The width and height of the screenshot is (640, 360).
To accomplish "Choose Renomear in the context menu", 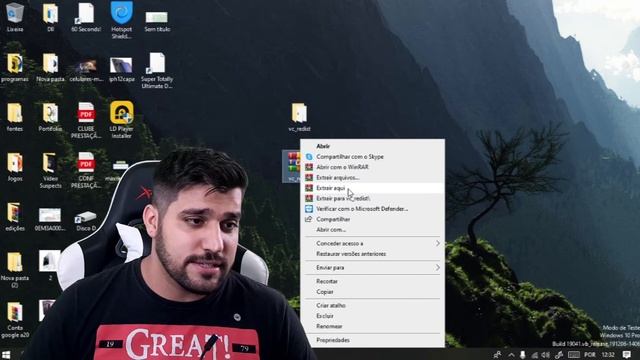I will [x=373, y=327].
